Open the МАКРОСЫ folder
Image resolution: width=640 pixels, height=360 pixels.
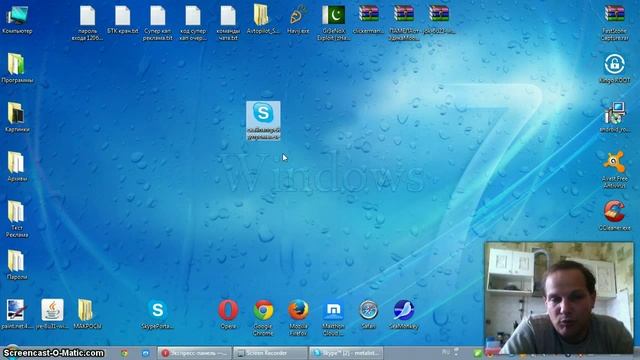(87, 314)
